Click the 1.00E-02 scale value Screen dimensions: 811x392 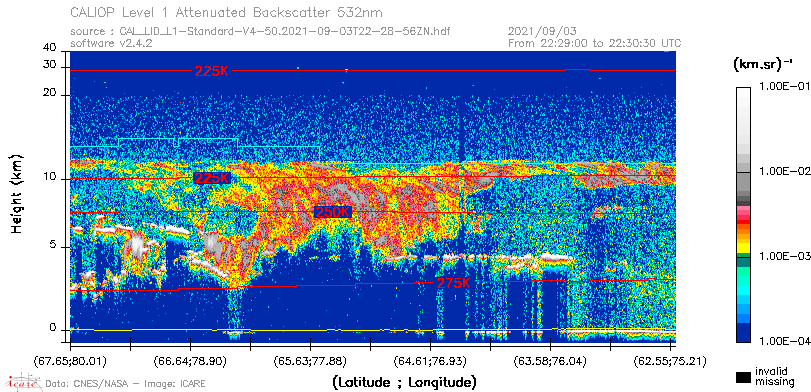click(784, 172)
